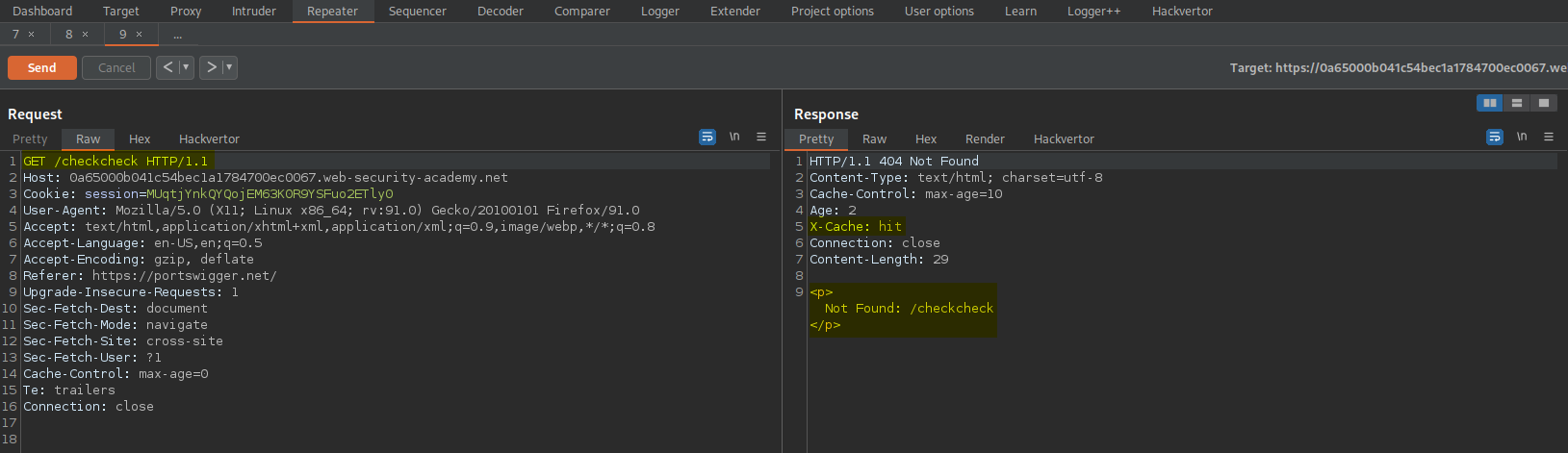Screen dimensions: 1568x453
Task: Switch Request view to Raw
Action: [89, 138]
